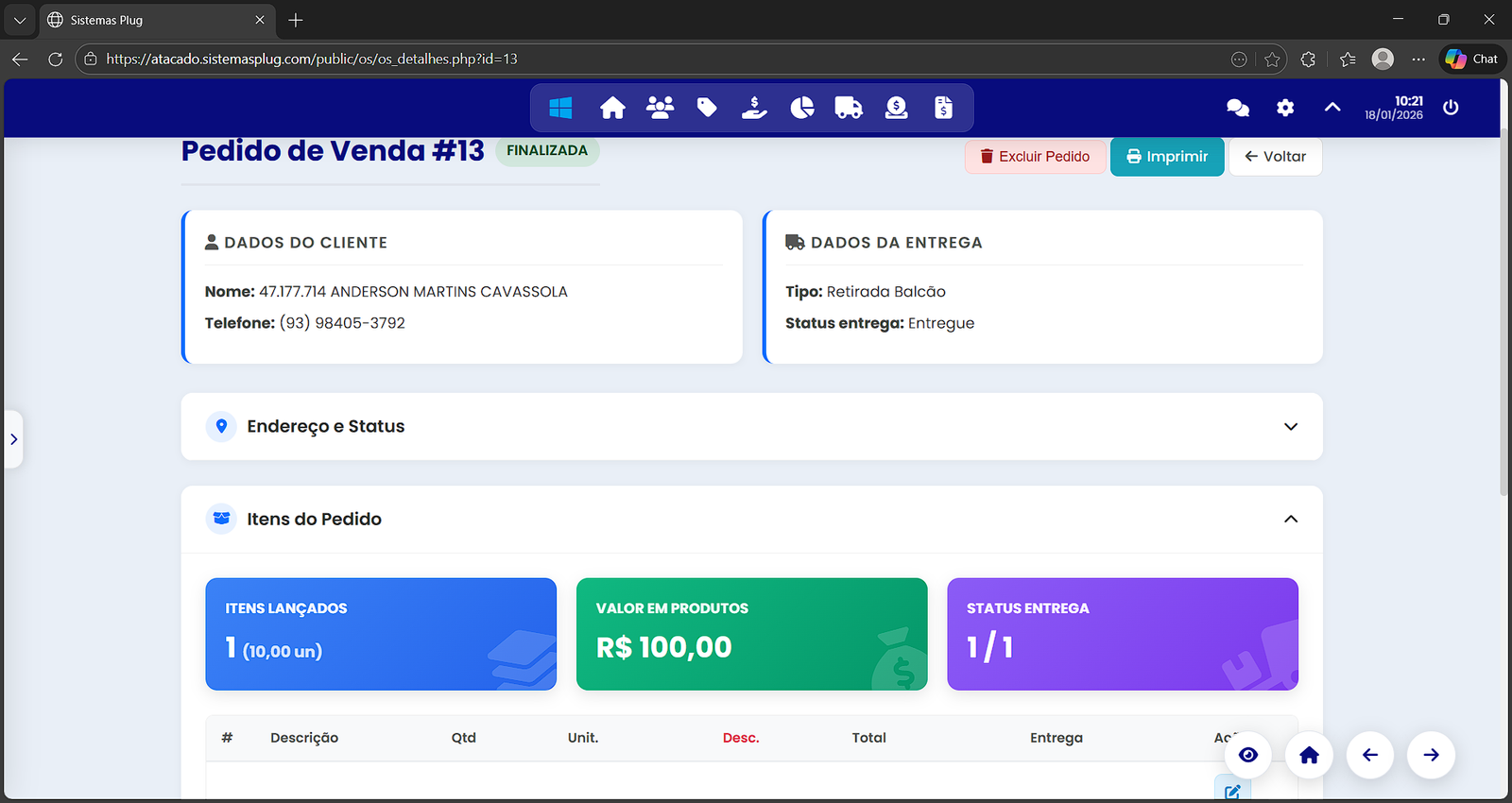Click the Imprimir button
1512x803 pixels.
click(x=1167, y=157)
